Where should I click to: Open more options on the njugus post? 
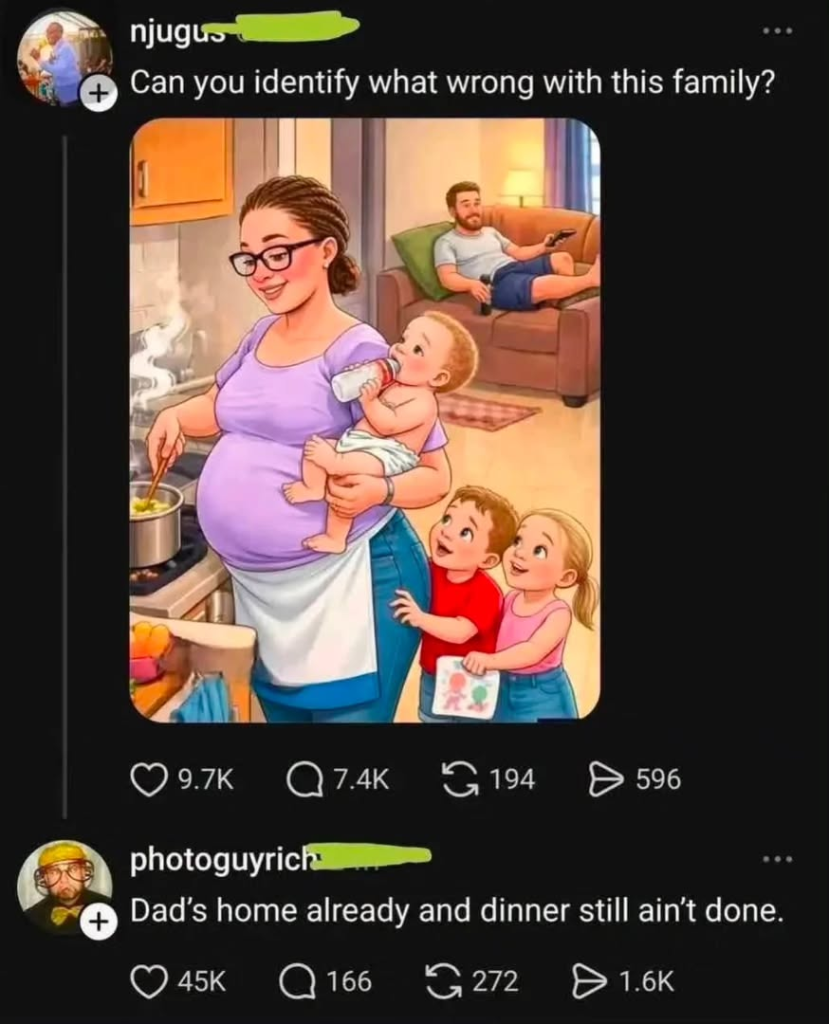point(778,31)
